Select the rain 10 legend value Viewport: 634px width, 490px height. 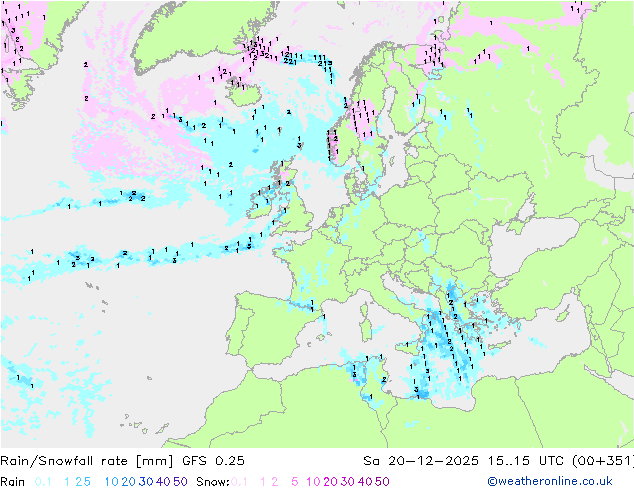[111, 482]
